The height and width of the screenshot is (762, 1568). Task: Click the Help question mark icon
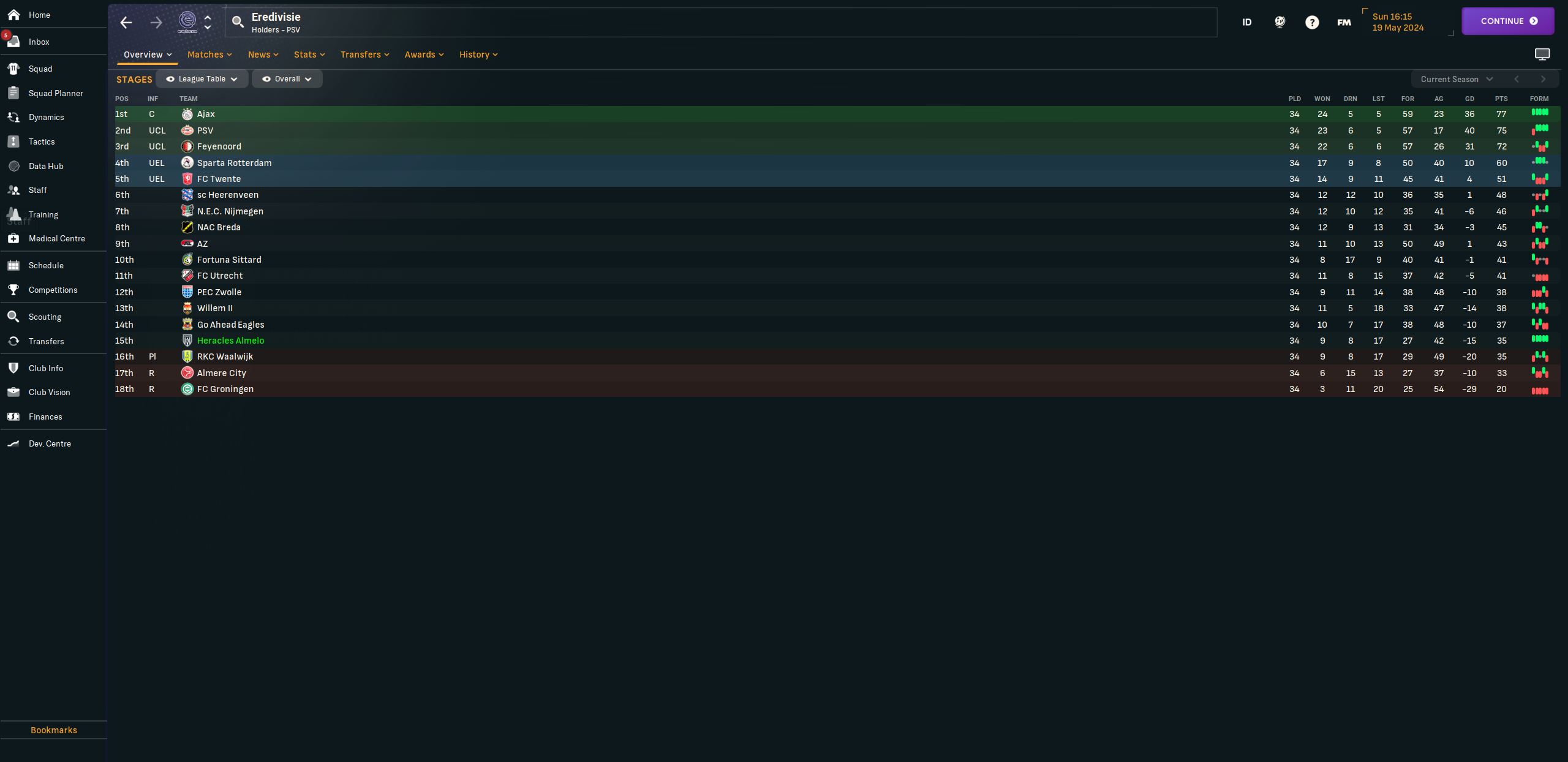point(1312,22)
